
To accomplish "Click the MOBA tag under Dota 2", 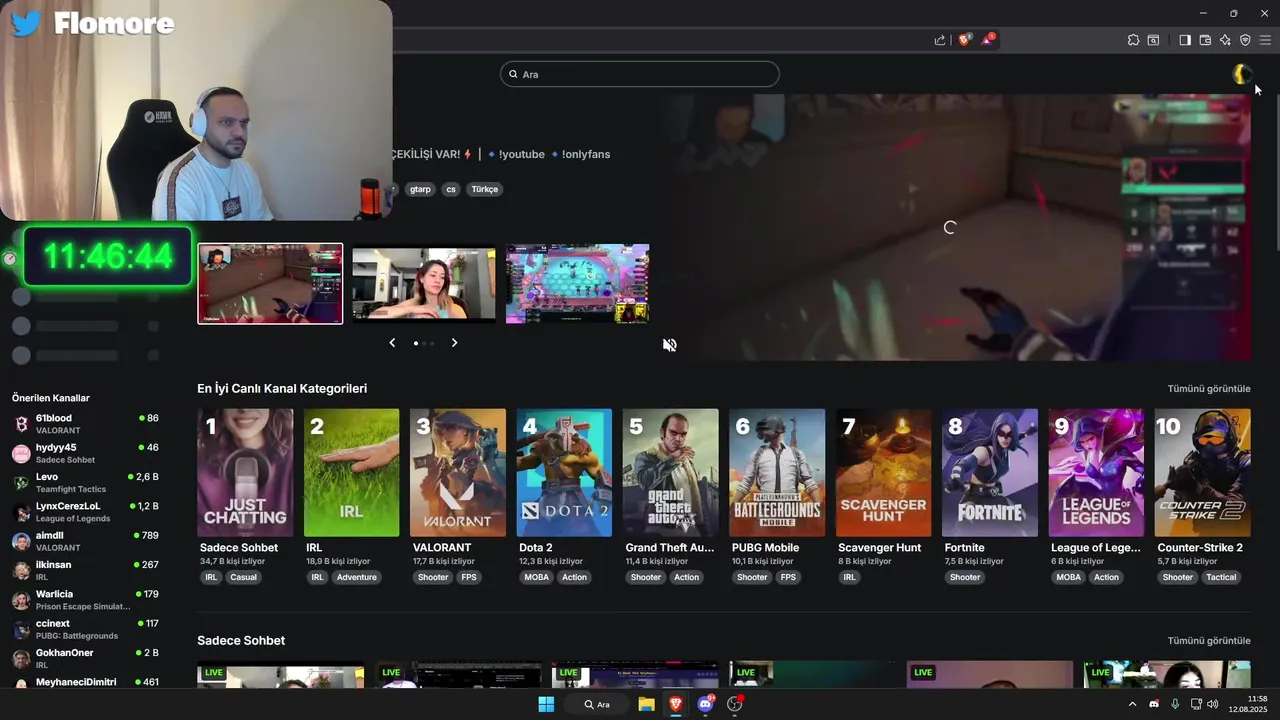I will tap(536, 577).
